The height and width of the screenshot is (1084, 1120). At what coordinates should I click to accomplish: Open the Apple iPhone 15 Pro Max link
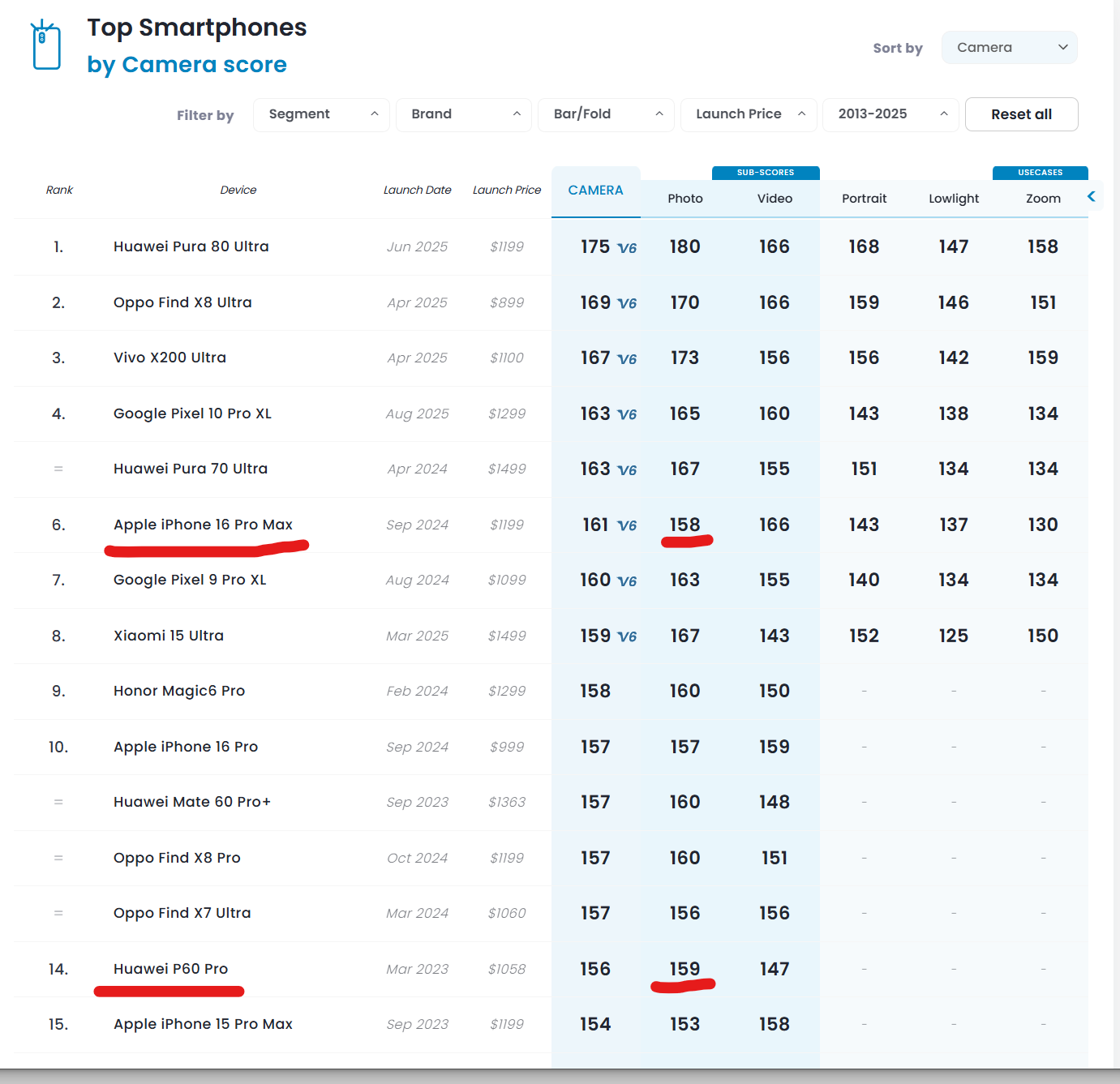(x=203, y=1024)
